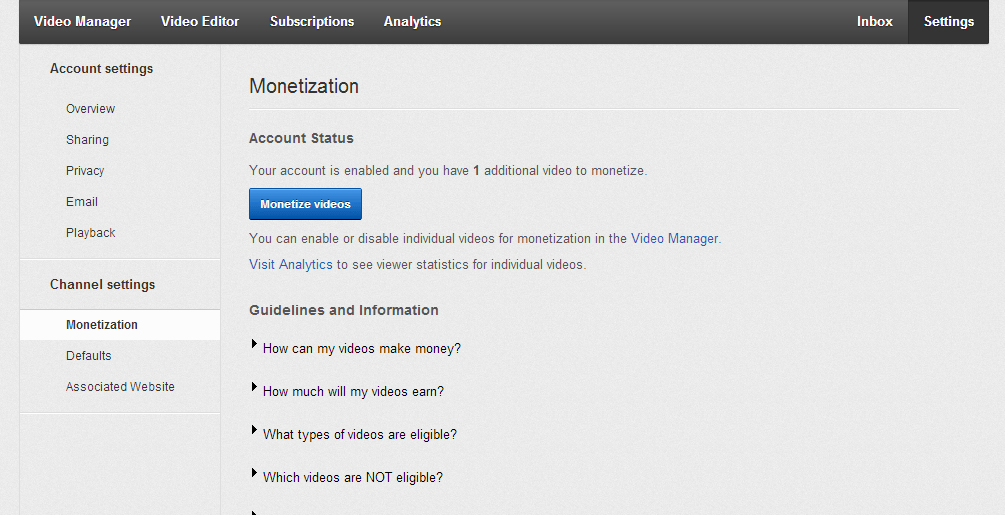Expand 'Which videos are NOT eligible?' section
The width and height of the screenshot is (1005, 515).
pos(352,478)
